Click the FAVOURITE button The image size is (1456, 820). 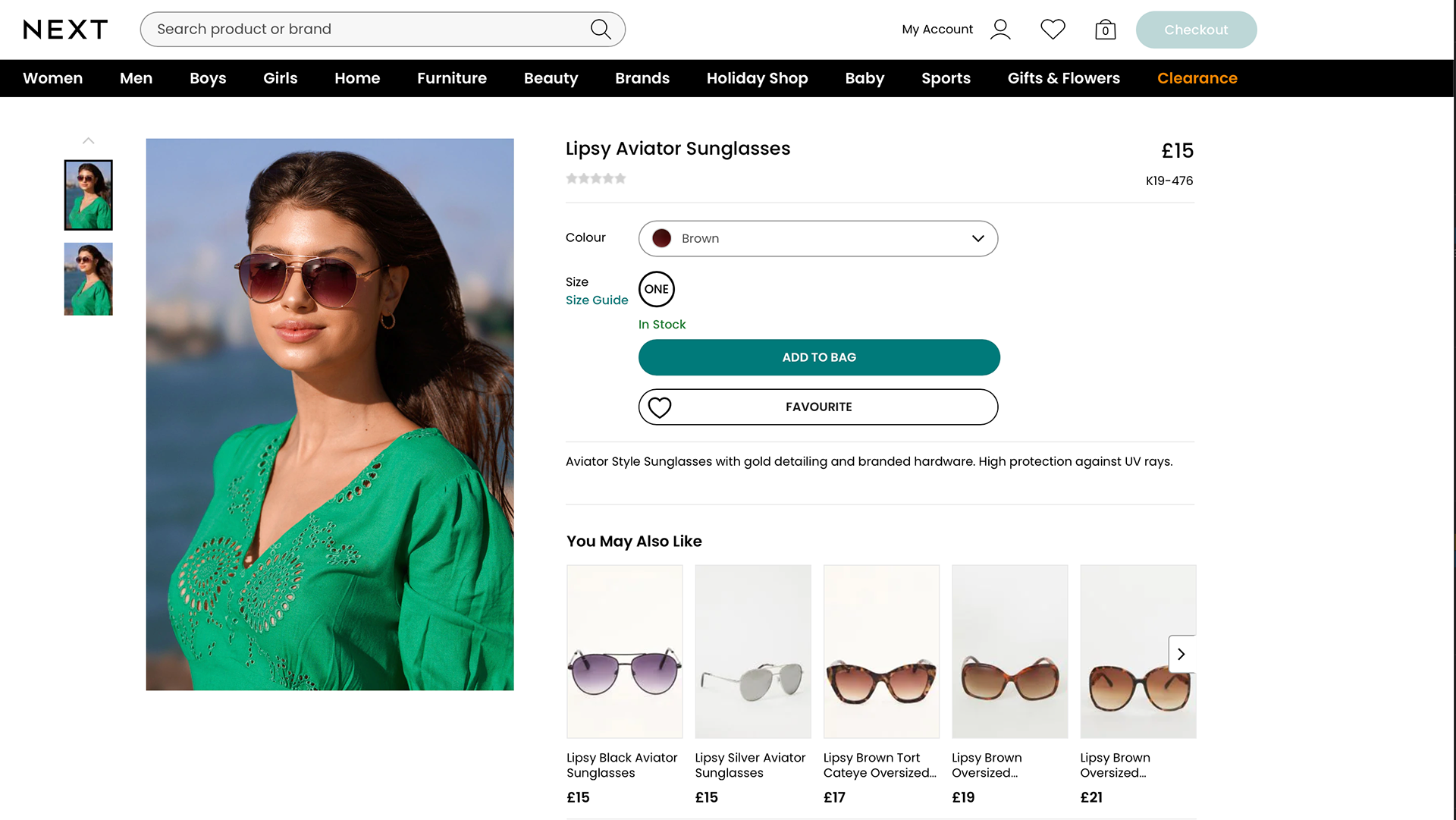click(x=817, y=407)
